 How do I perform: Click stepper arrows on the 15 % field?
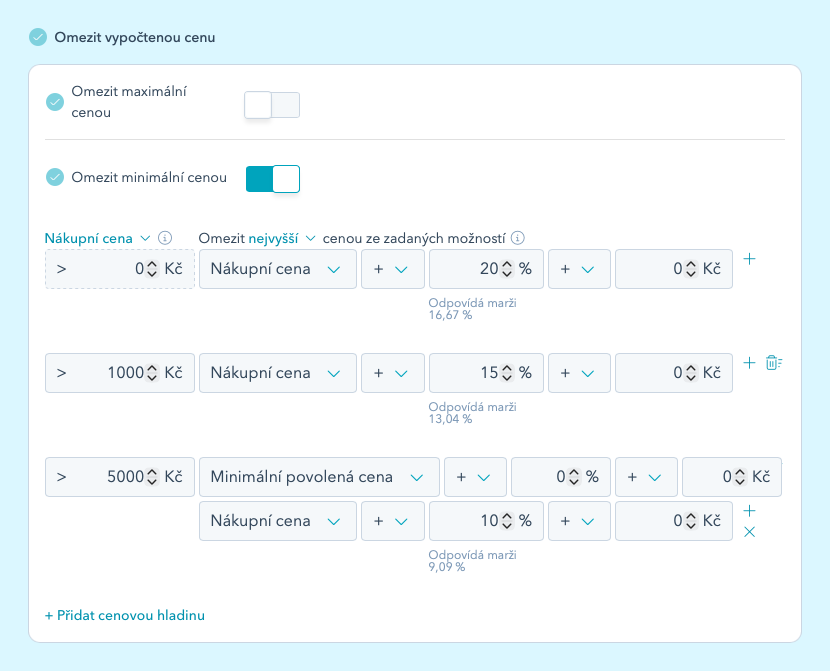tap(507, 373)
